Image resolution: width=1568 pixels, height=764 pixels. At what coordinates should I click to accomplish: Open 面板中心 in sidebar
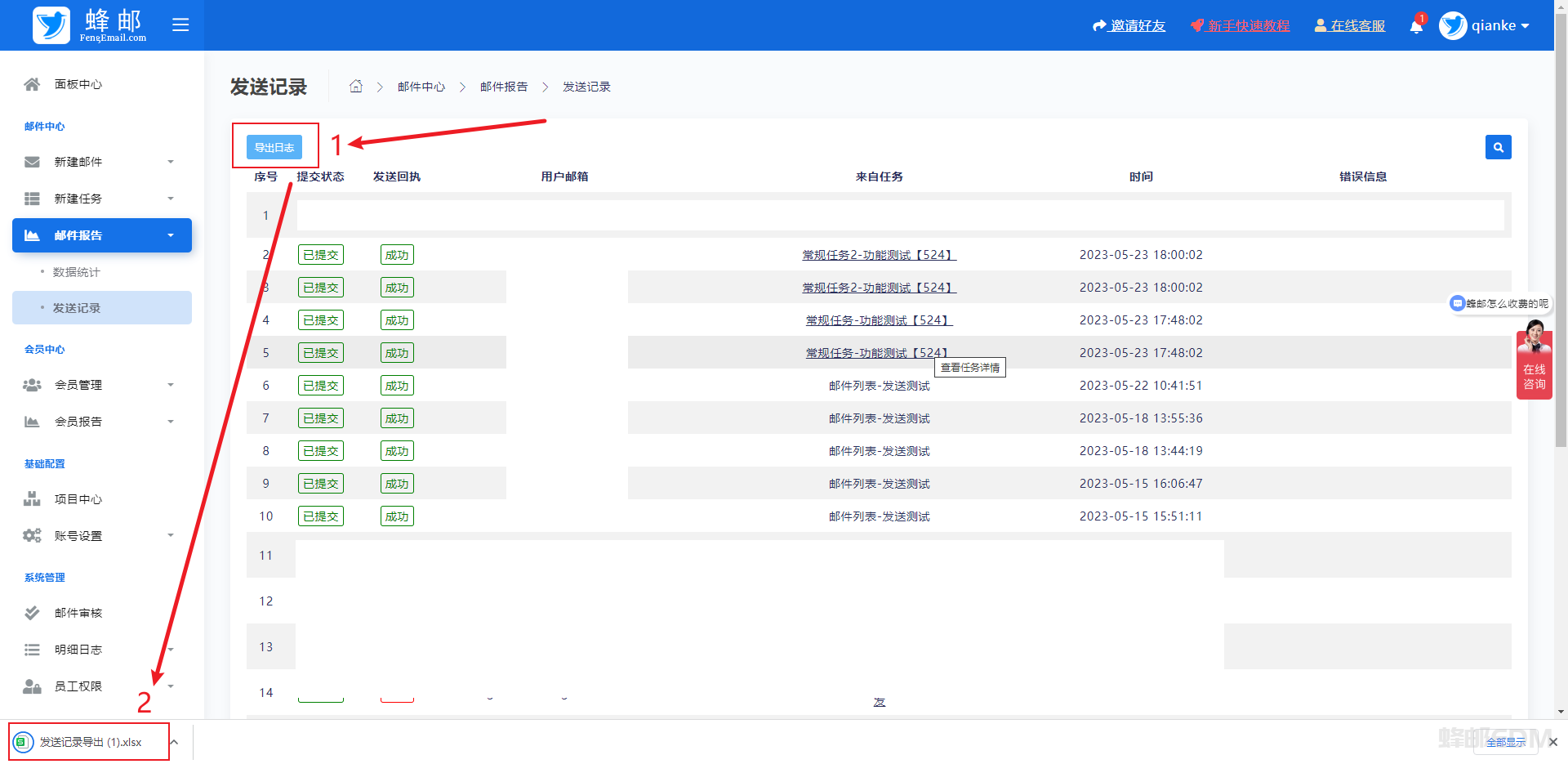pyautogui.click(x=78, y=84)
